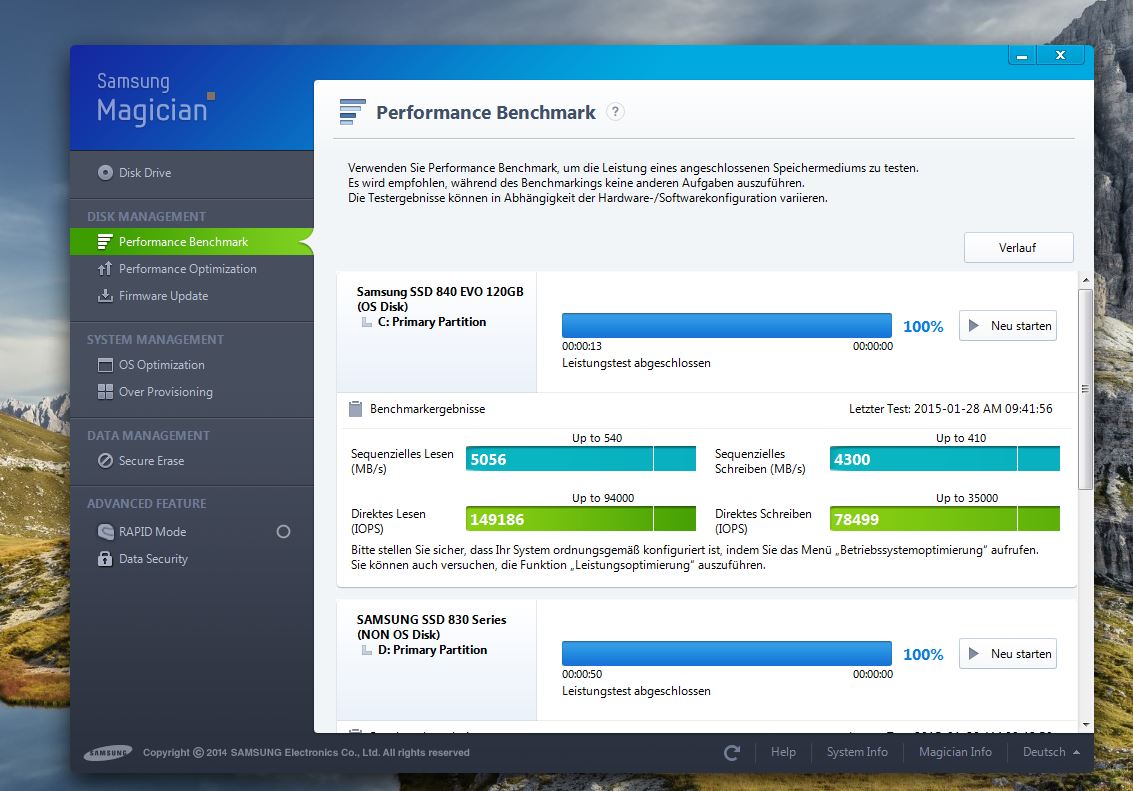
Task: Click the Firmware Update download icon
Action: pos(105,295)
